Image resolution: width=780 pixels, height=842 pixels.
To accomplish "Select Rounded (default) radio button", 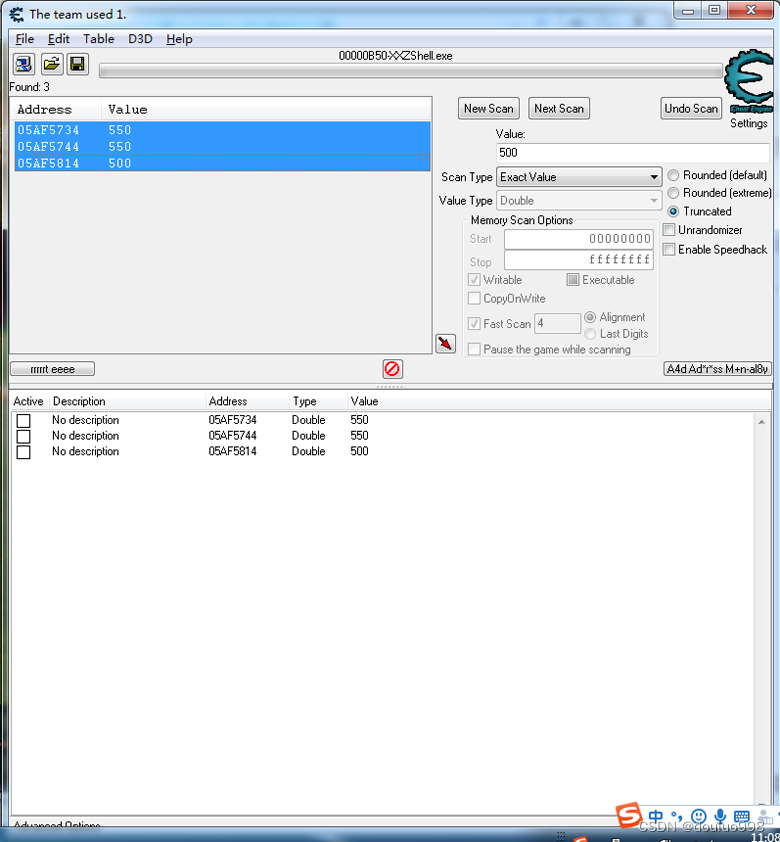I will pos(673,175).
